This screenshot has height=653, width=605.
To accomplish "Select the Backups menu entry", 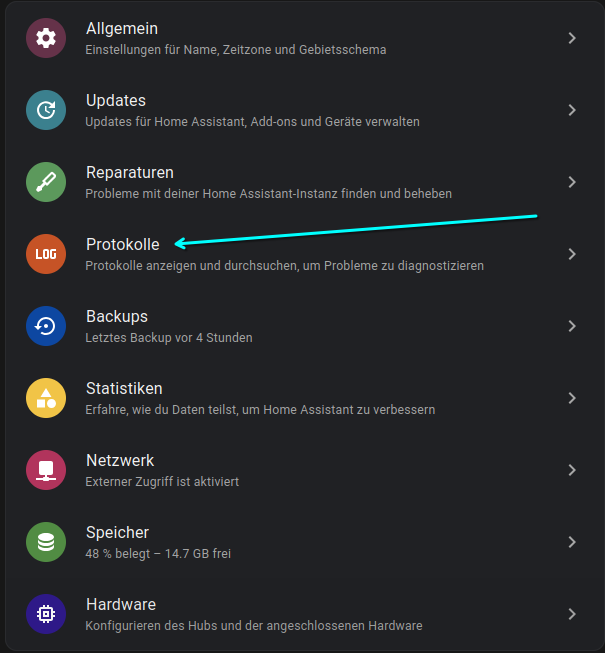I will 117,317.
